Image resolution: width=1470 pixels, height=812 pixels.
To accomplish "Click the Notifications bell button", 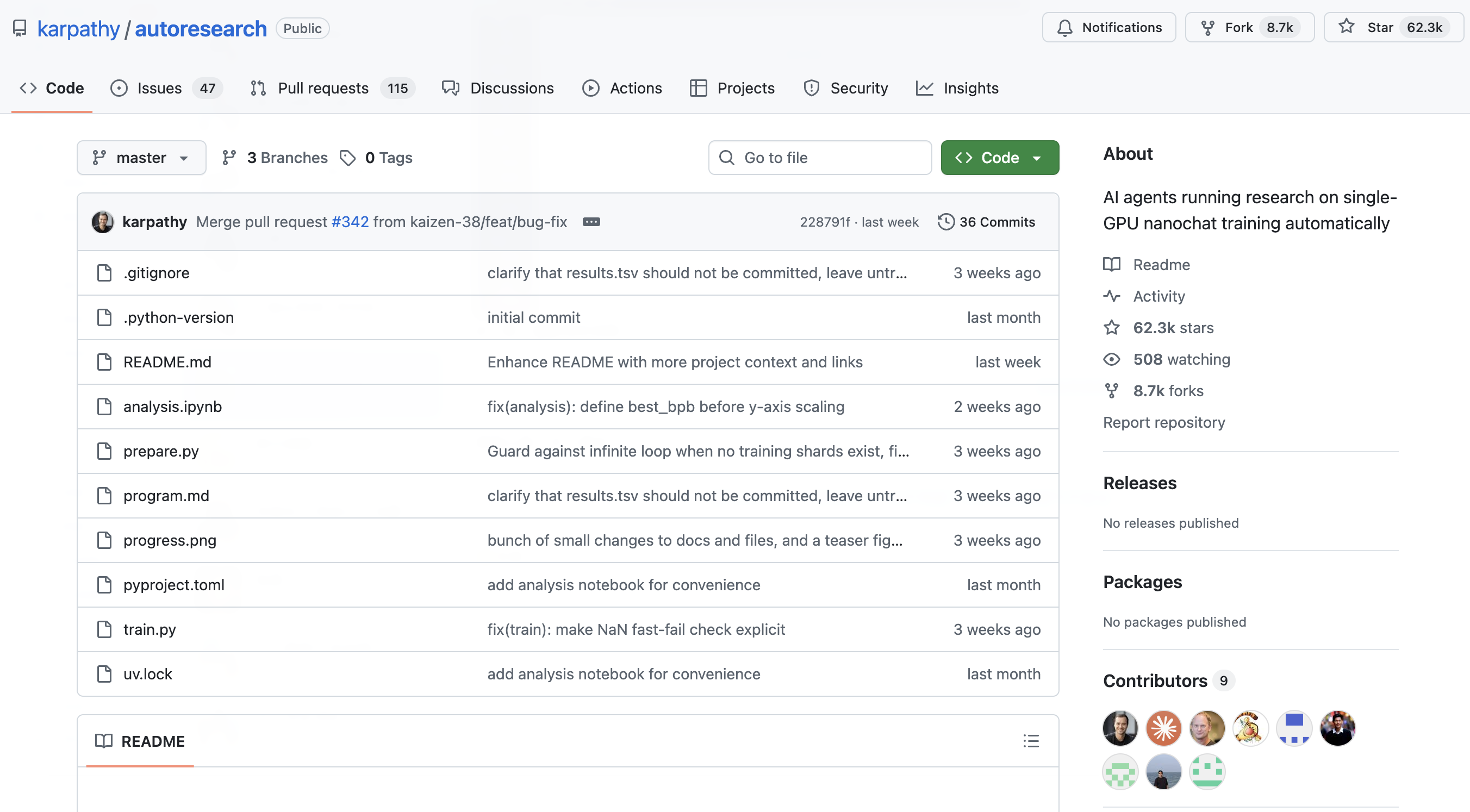I will click(x=1109, y=27).
